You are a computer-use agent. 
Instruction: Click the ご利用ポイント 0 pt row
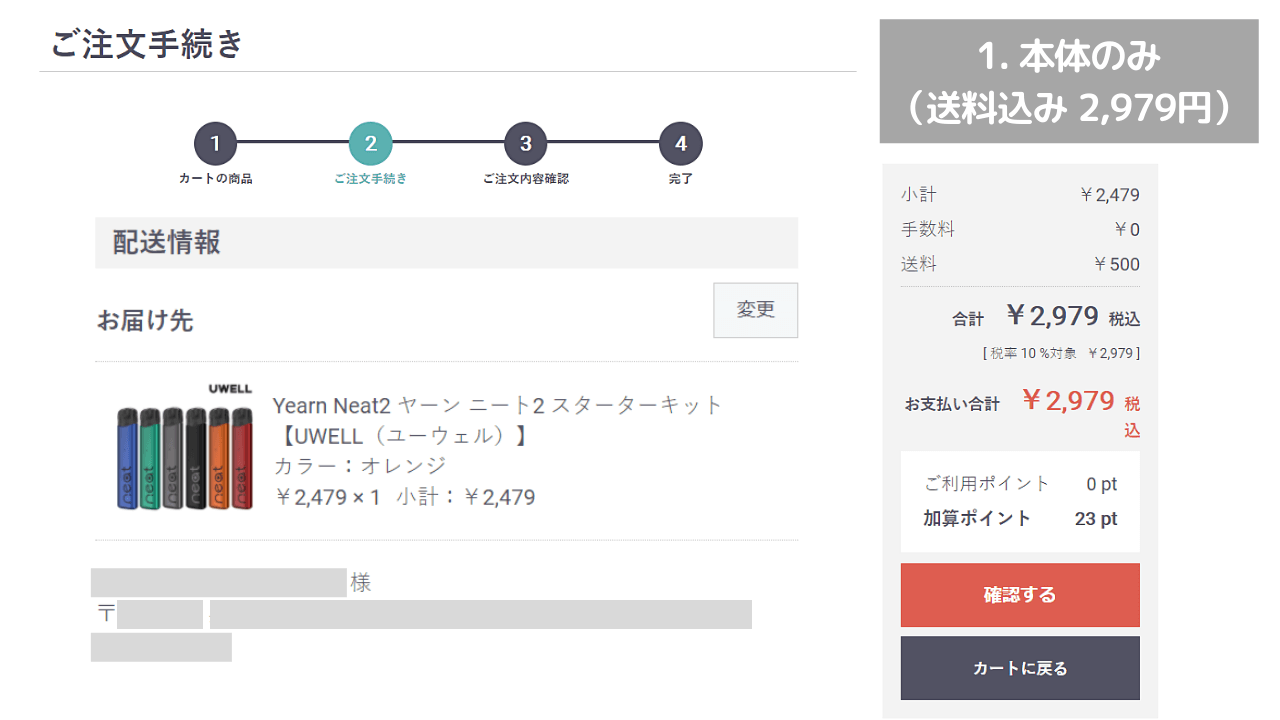pos(1020,484)
